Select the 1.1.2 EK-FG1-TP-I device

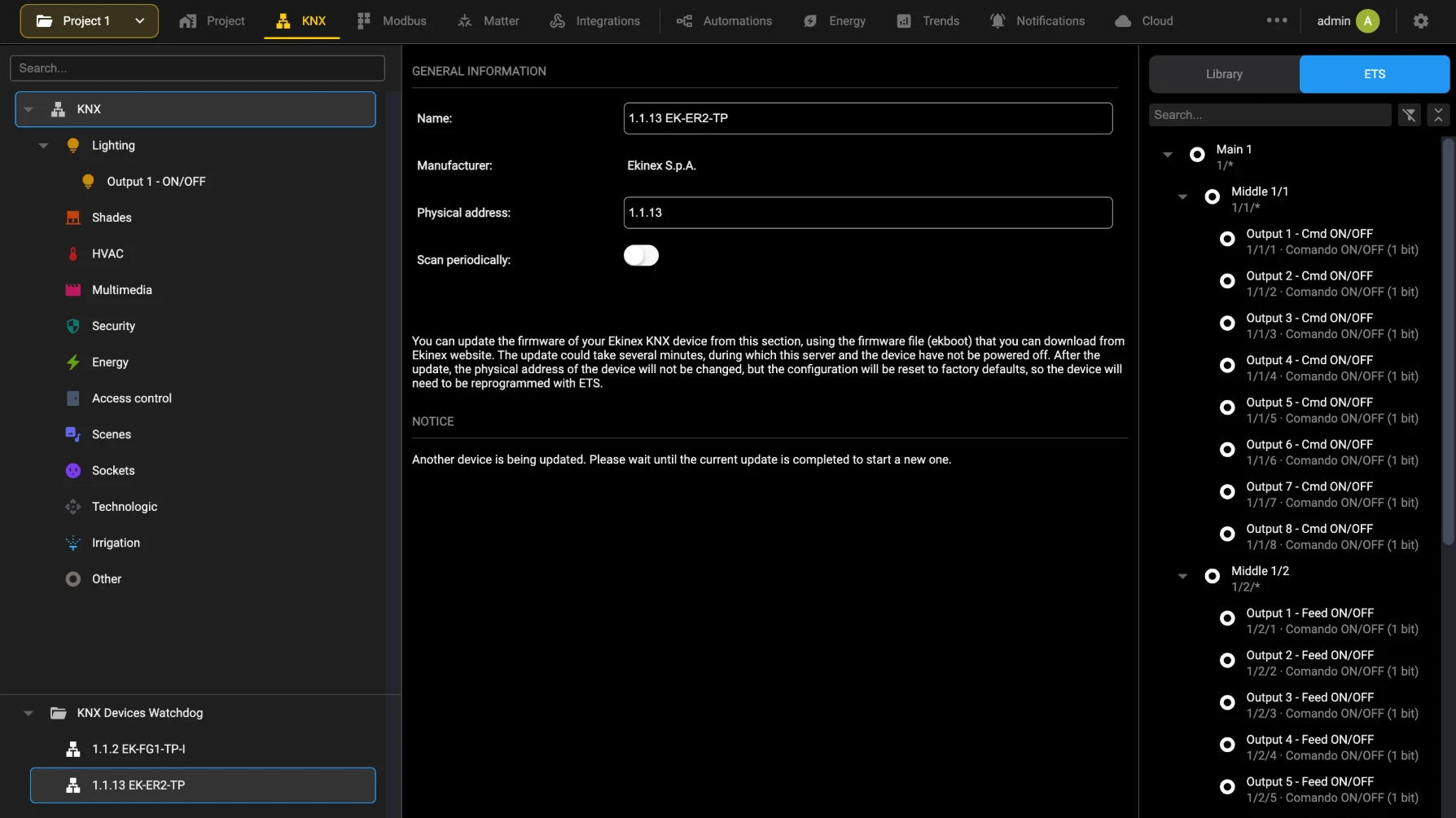pyautogui.click(x=203, y=749)
